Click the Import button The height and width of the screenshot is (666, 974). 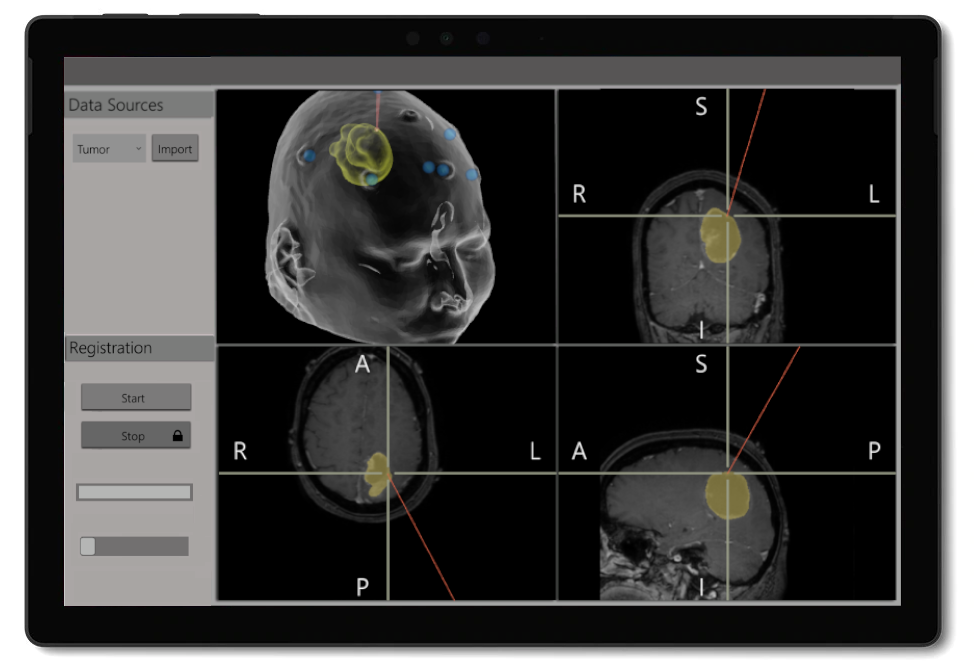[175, 148]
